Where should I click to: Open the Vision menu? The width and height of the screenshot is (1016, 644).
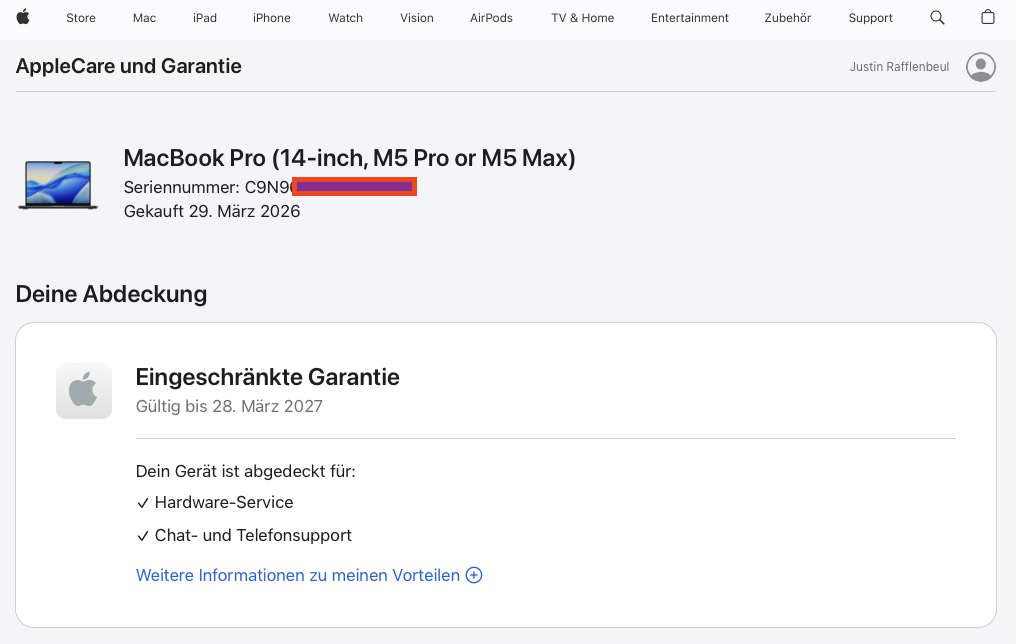[417, 18]
